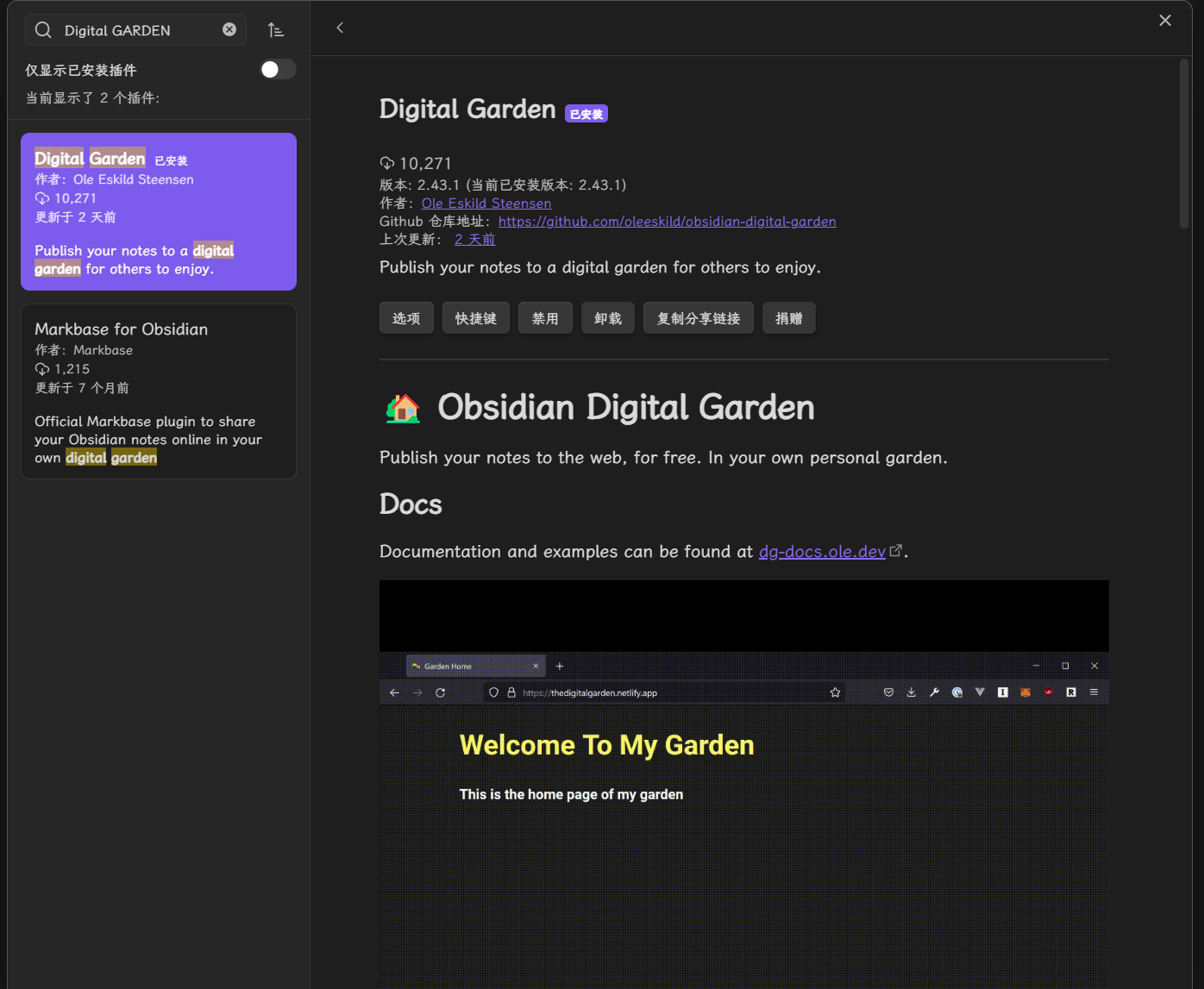1204x989 pixels.
Task: Focus the plugin search field
Action: tap(135, 30)
